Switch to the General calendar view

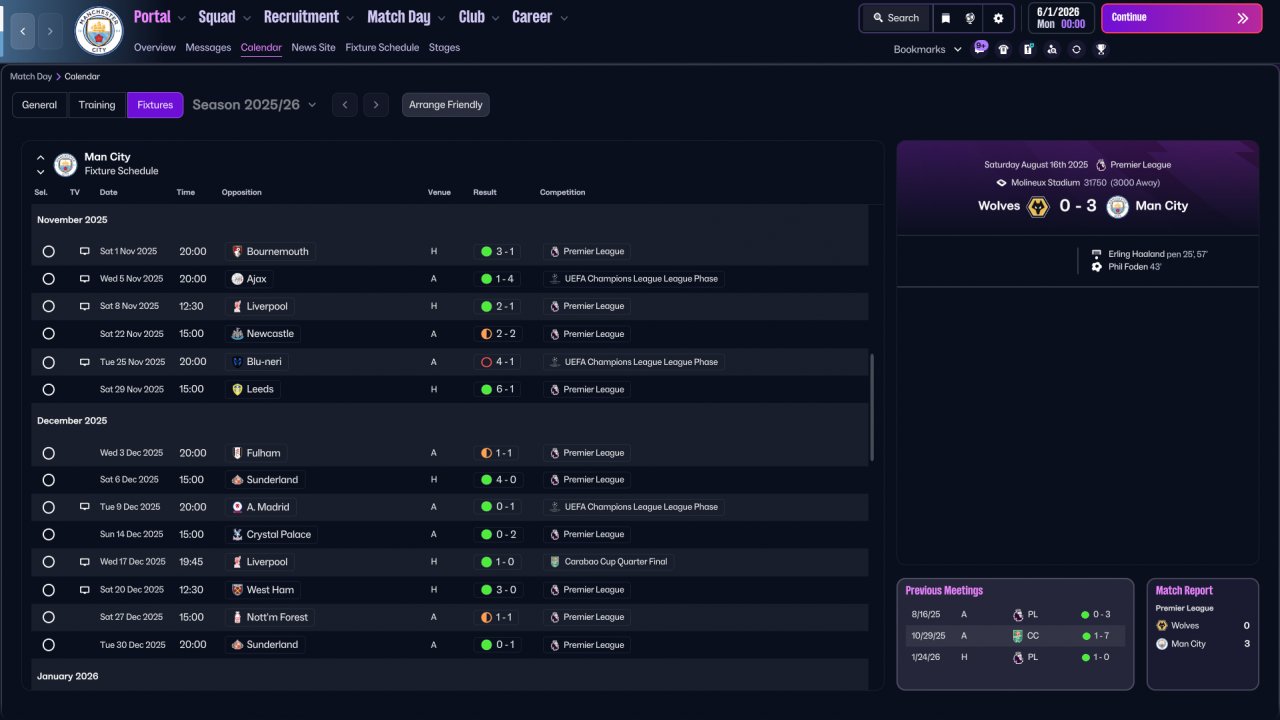click(x=40, y=105)
